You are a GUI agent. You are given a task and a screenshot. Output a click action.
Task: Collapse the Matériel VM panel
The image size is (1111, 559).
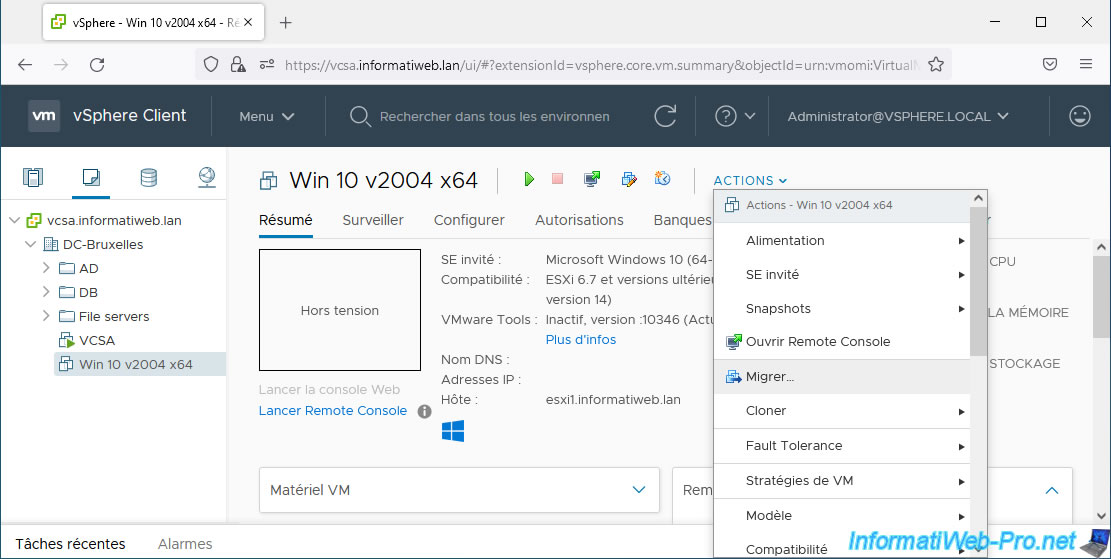(x=639, y=490)
